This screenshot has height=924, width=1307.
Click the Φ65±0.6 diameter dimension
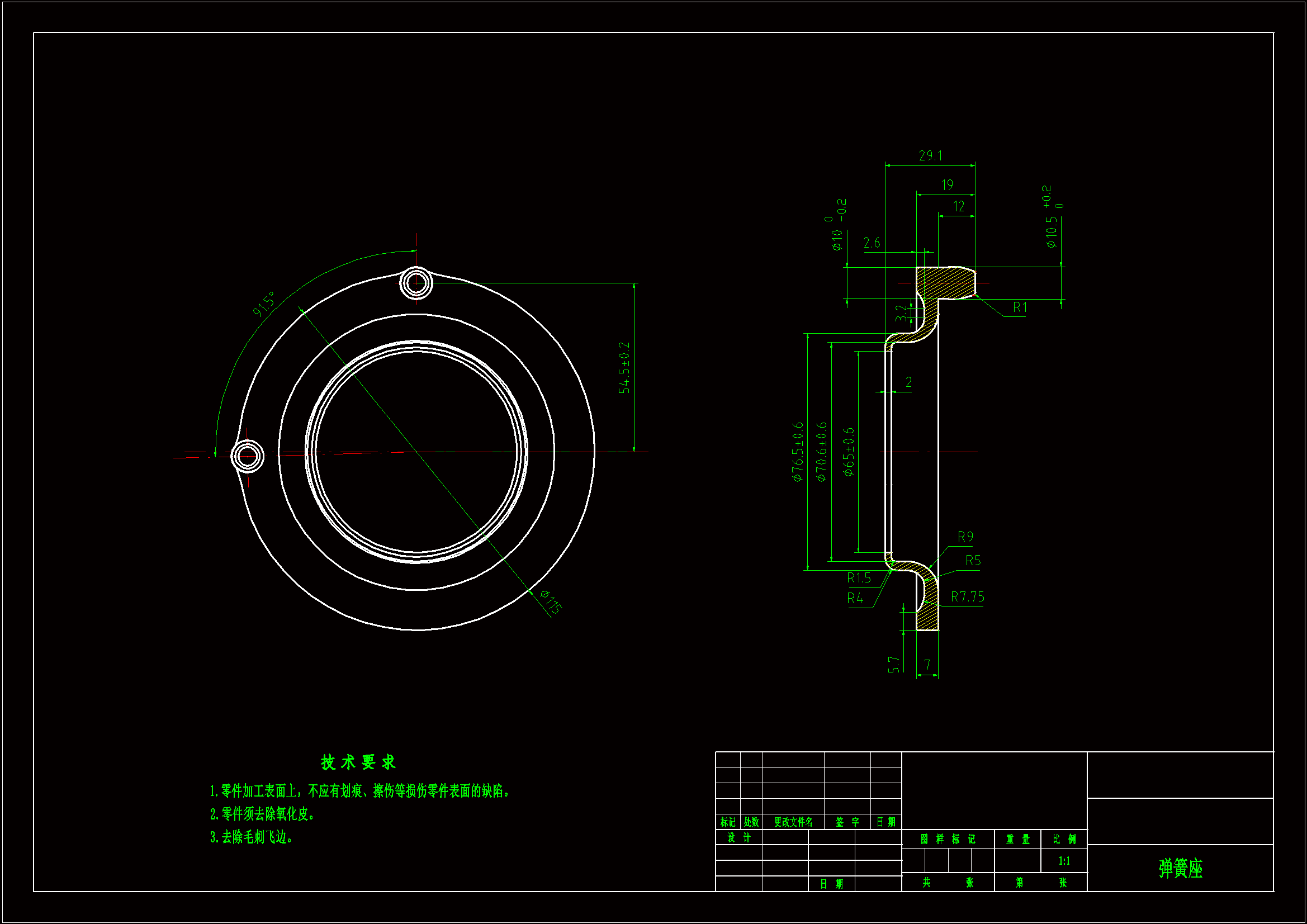point(849,452)
